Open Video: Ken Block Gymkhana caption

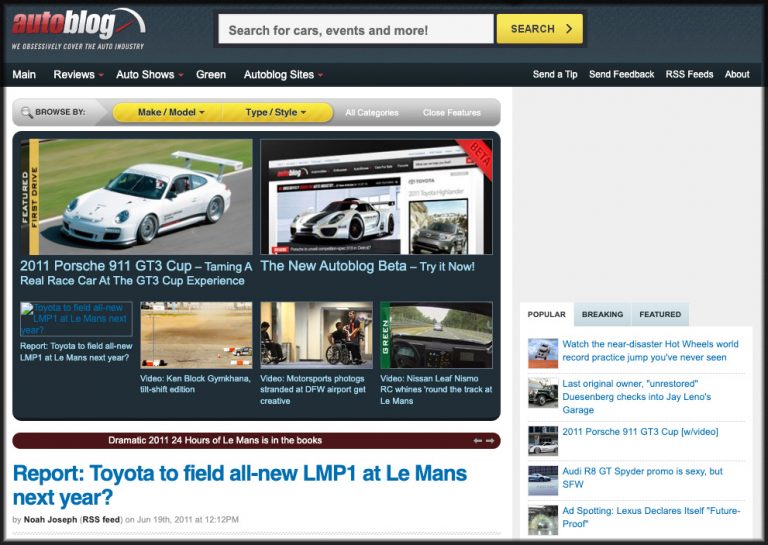195,384
